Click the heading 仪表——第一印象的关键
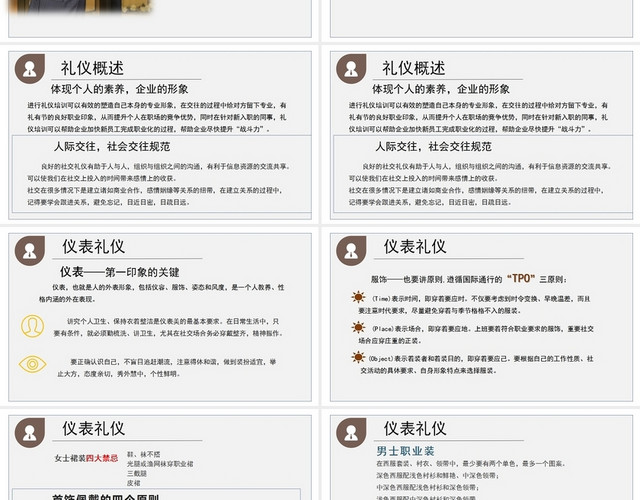 coord(120,272)
